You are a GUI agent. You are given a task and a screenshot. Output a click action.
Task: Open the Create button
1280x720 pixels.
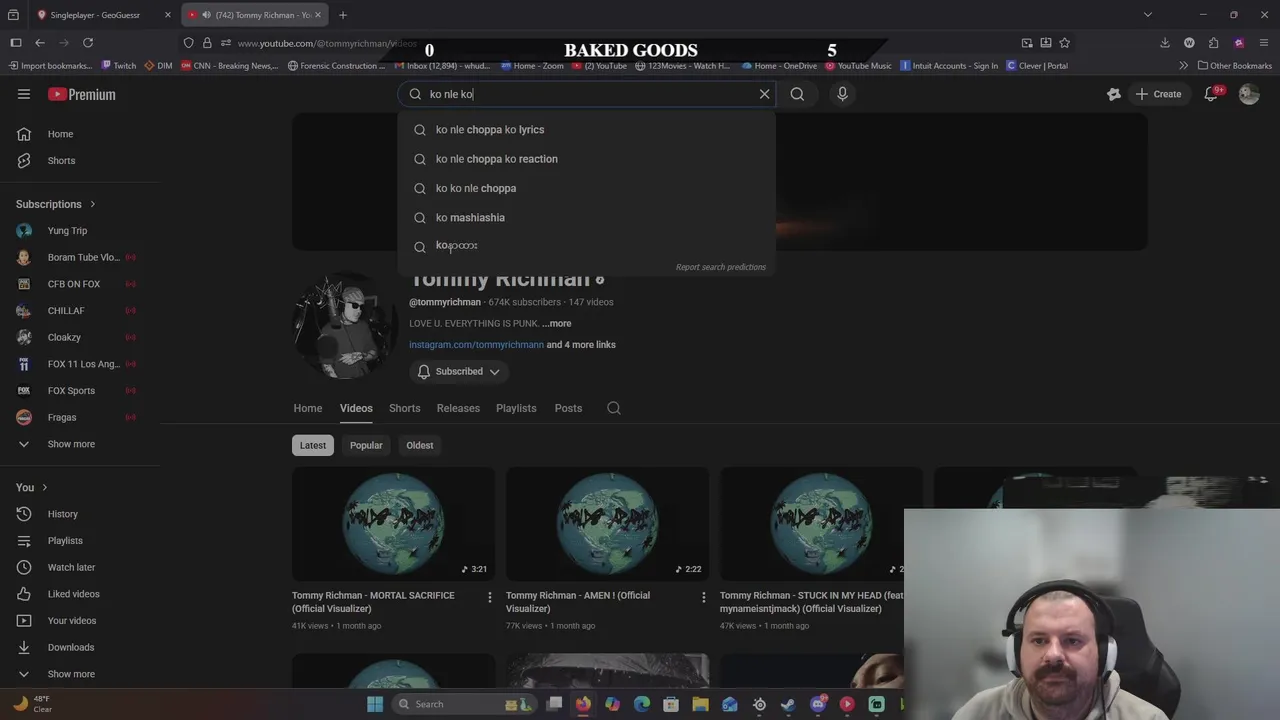pos(1158,94)
